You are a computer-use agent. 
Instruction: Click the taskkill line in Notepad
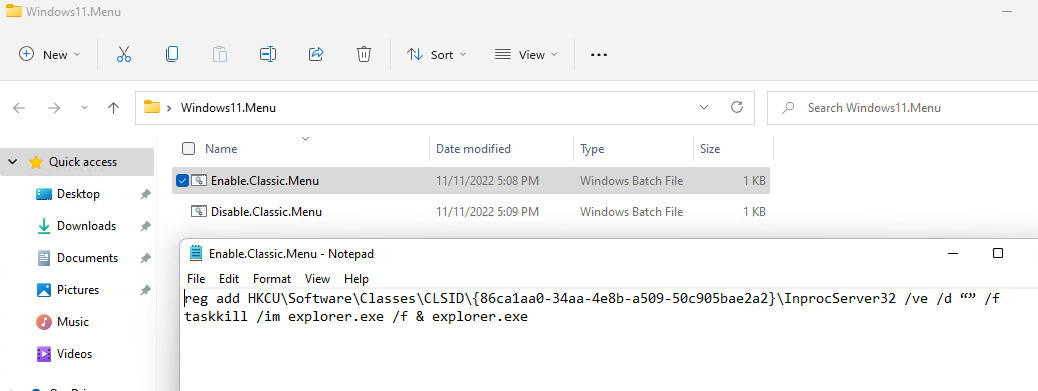355,317
